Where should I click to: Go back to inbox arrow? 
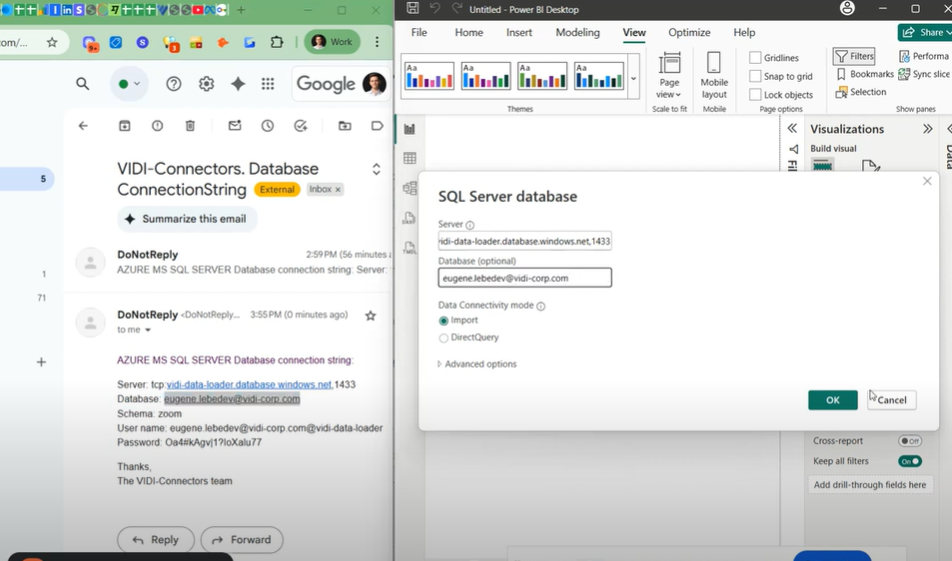pos(83,126)
